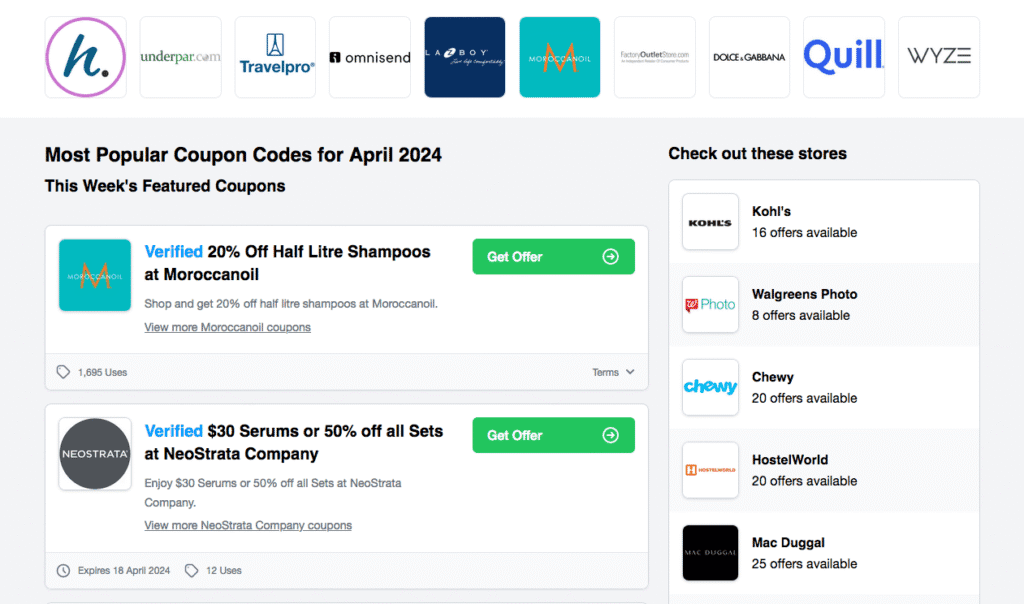
Task: Click the FactoryOutletStore.com logo
Action: [654, 57]
